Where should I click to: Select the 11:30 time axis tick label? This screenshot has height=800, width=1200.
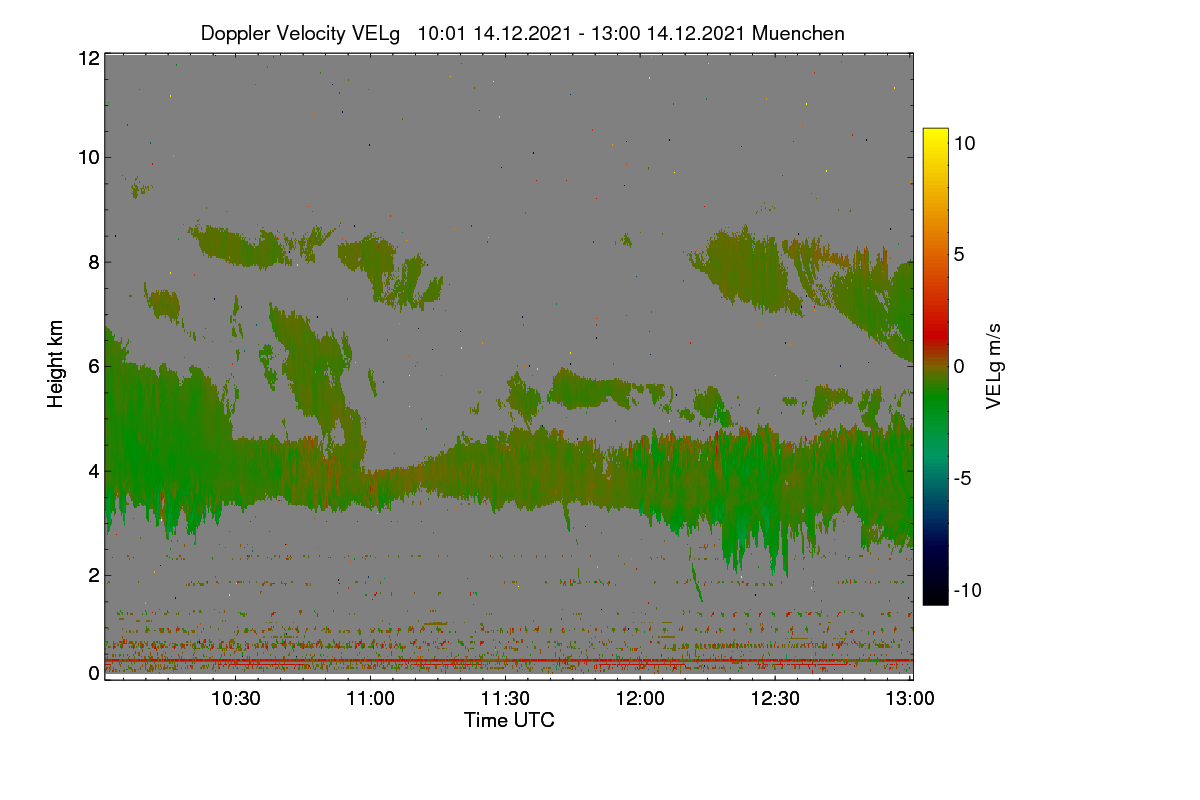pyautogui.click(x=506, y=698)
